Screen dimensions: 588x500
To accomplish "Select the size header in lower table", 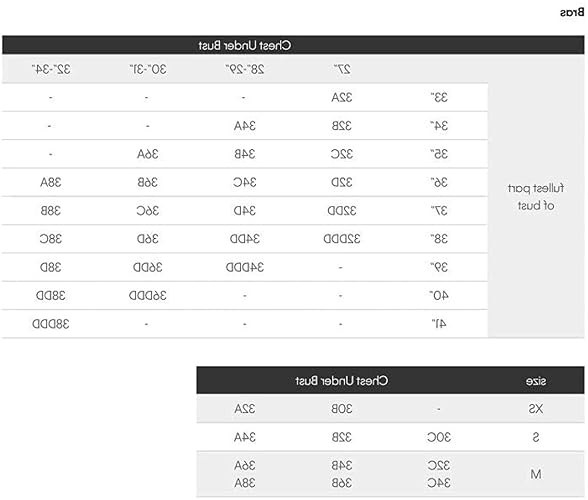I will 536,381.
